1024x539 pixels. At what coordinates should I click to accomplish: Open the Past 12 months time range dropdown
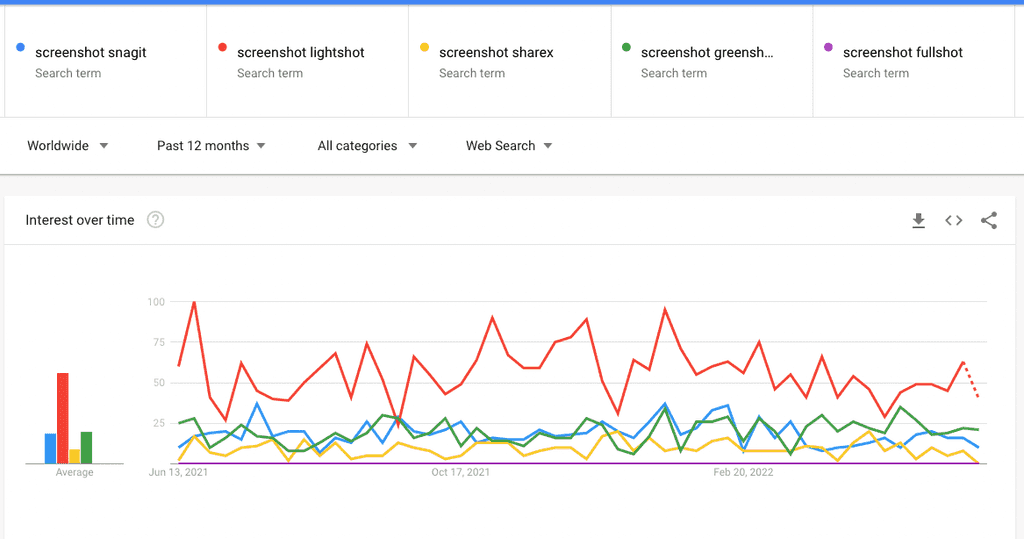(211, 146)
